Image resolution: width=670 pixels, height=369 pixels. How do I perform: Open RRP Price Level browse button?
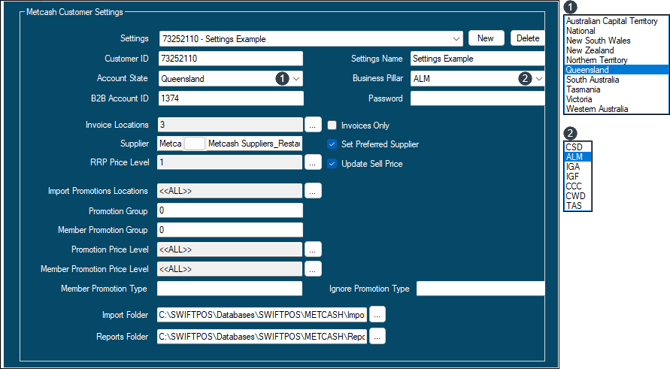[x=313, y=162]
